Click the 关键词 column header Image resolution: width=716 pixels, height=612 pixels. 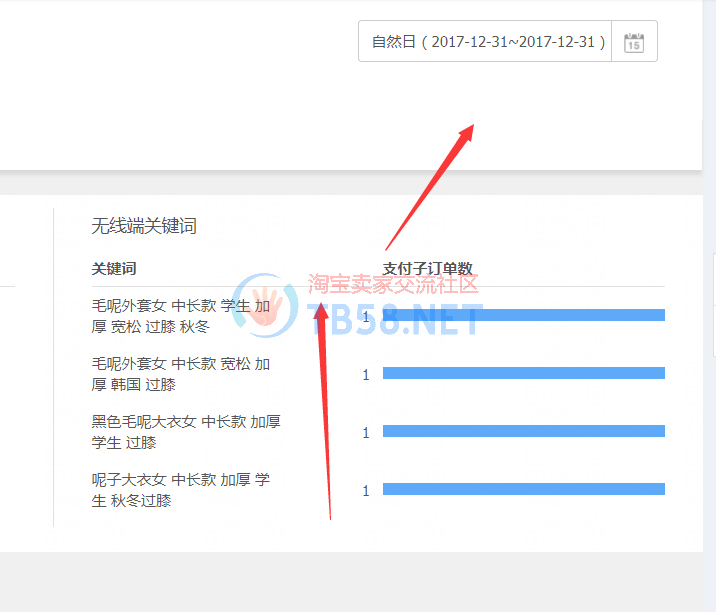click(114, 268)
